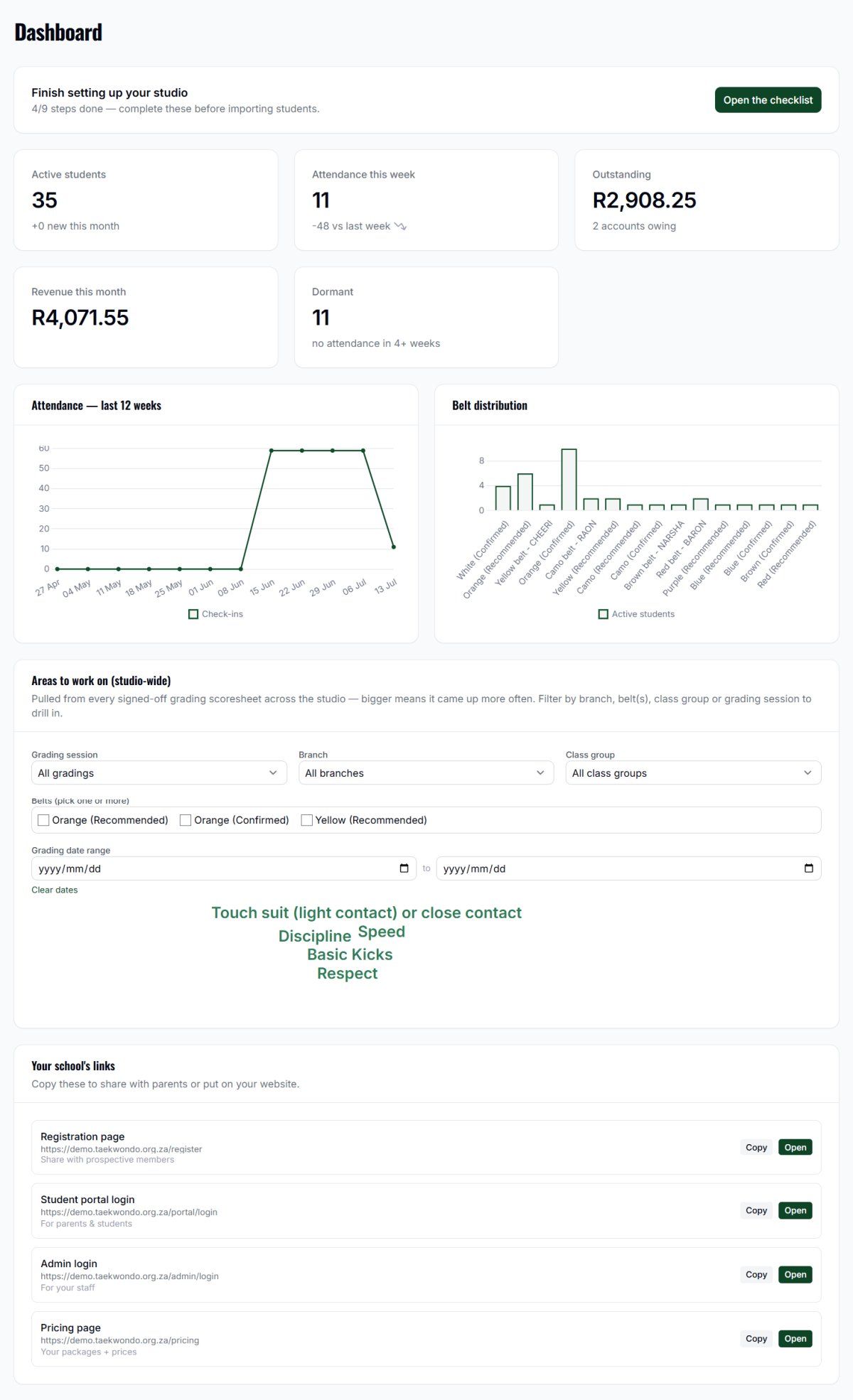Click the 'Speed' word cloud term

382,932
